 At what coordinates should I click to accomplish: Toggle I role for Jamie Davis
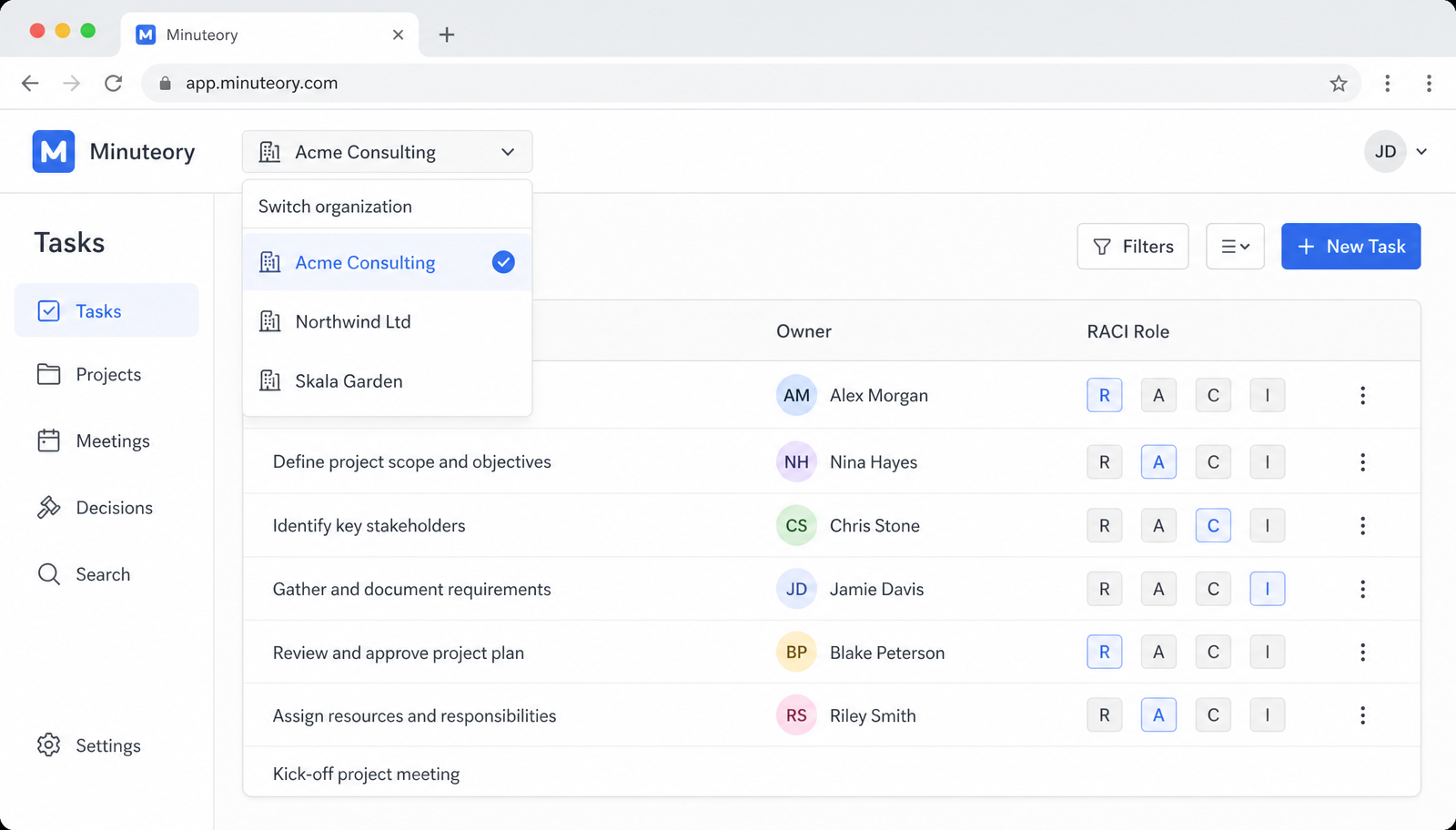[1267, 589]
